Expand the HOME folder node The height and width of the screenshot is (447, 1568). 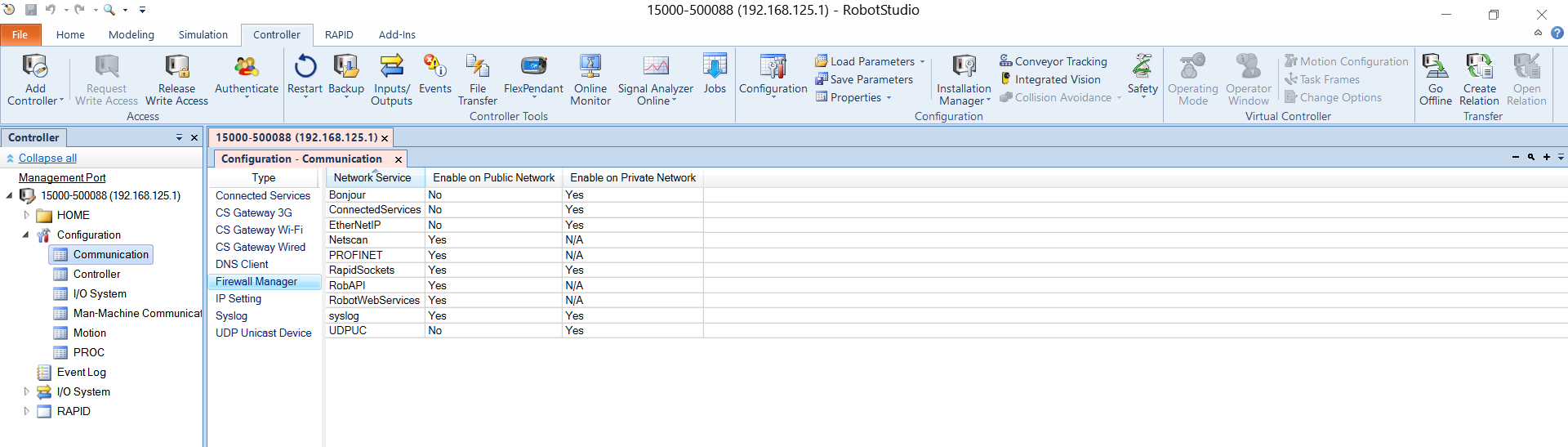pos(26,215)
